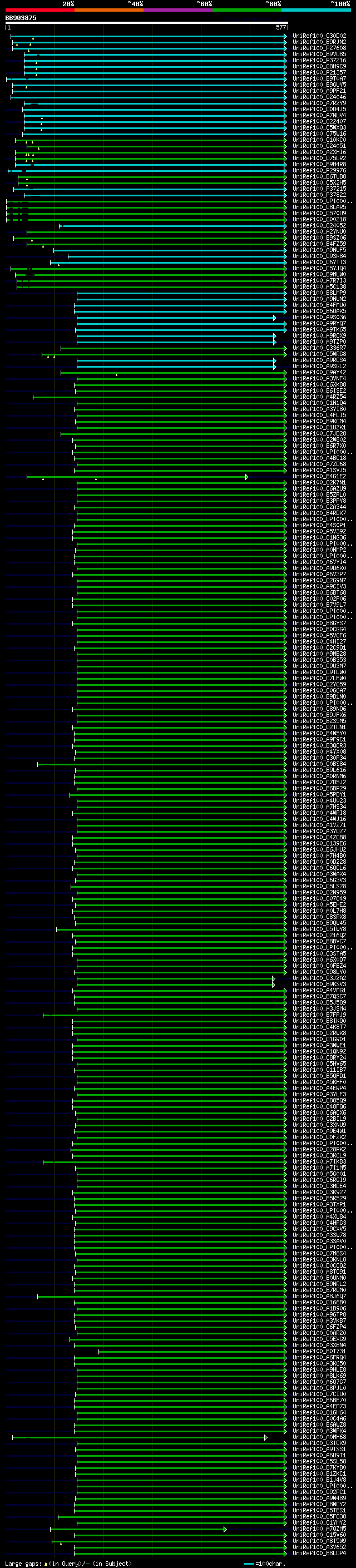Open hit UniRef100_Q30D02
The image size is (356, 1568).
pyautogui.click(x=319, y=36)
